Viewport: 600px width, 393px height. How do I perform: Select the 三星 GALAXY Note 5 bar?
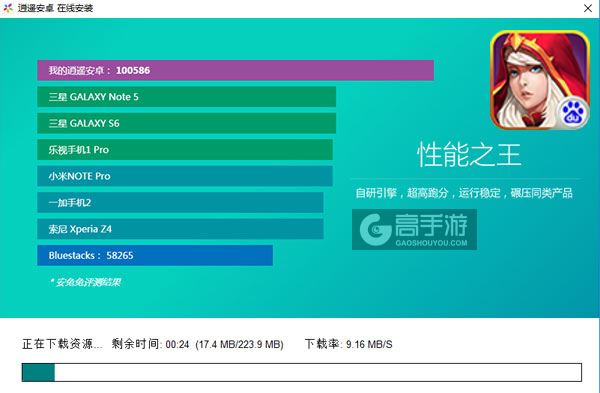pos(186,97)
